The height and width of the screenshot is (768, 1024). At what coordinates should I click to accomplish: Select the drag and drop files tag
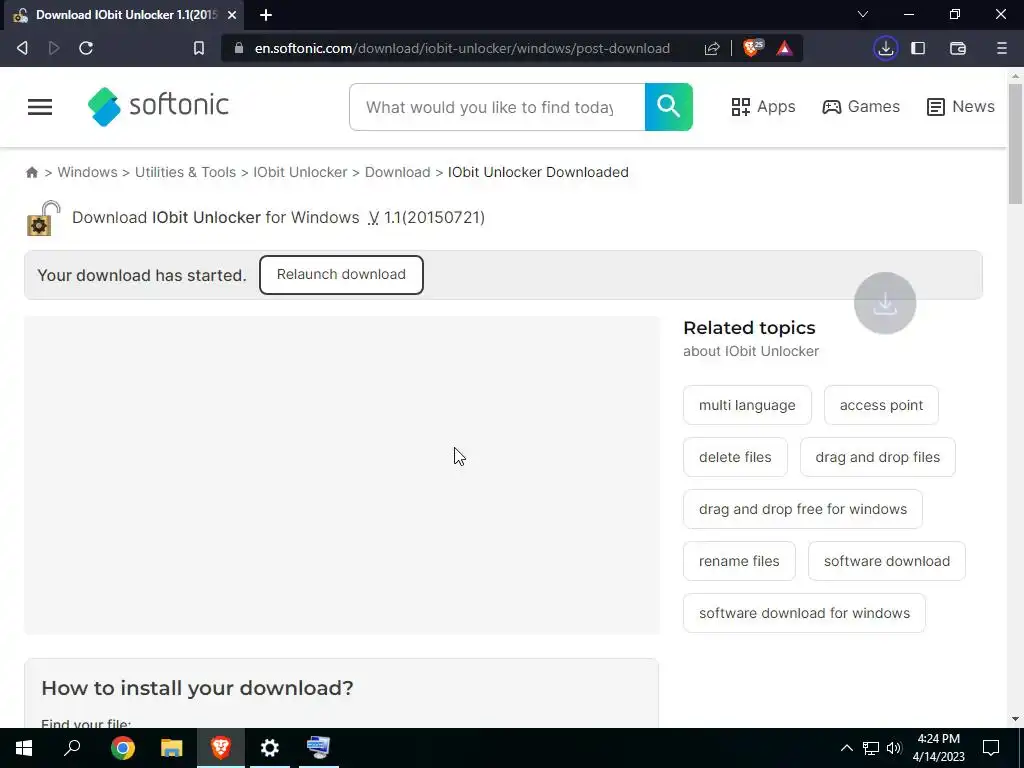click(878, 457)
